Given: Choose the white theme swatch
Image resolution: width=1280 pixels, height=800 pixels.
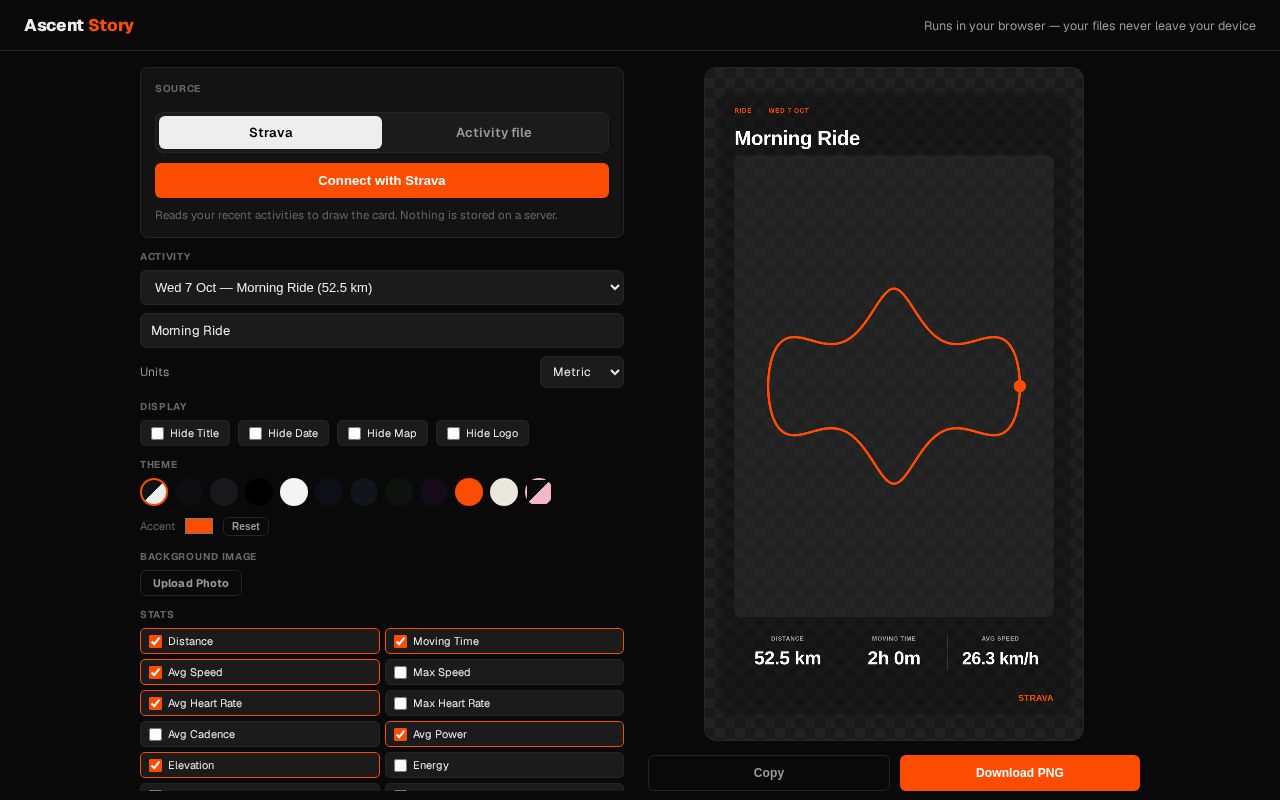Looking at the screenshot, I should [294, 492].
